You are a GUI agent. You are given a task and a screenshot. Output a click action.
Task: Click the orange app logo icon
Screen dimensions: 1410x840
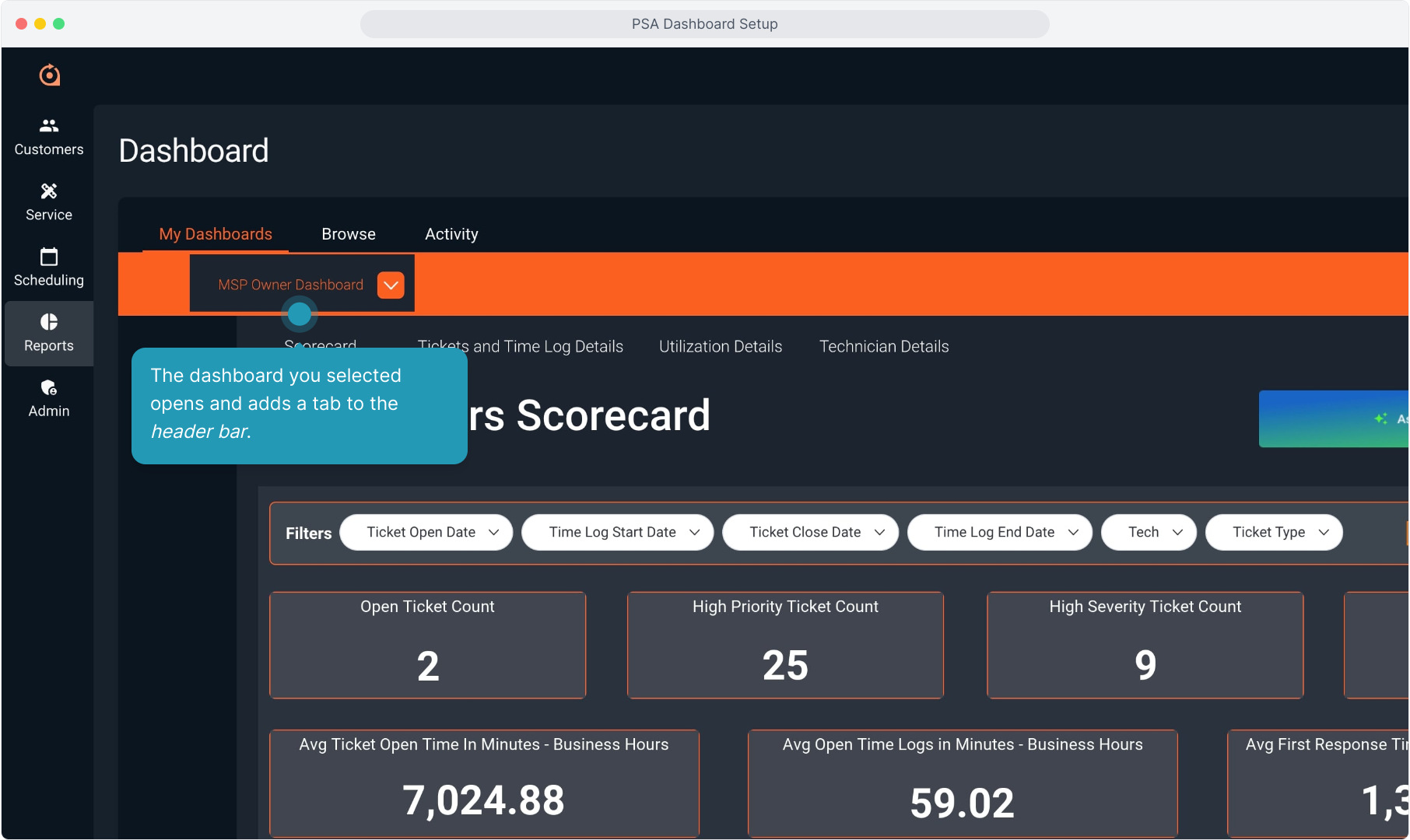click(50, 75)
